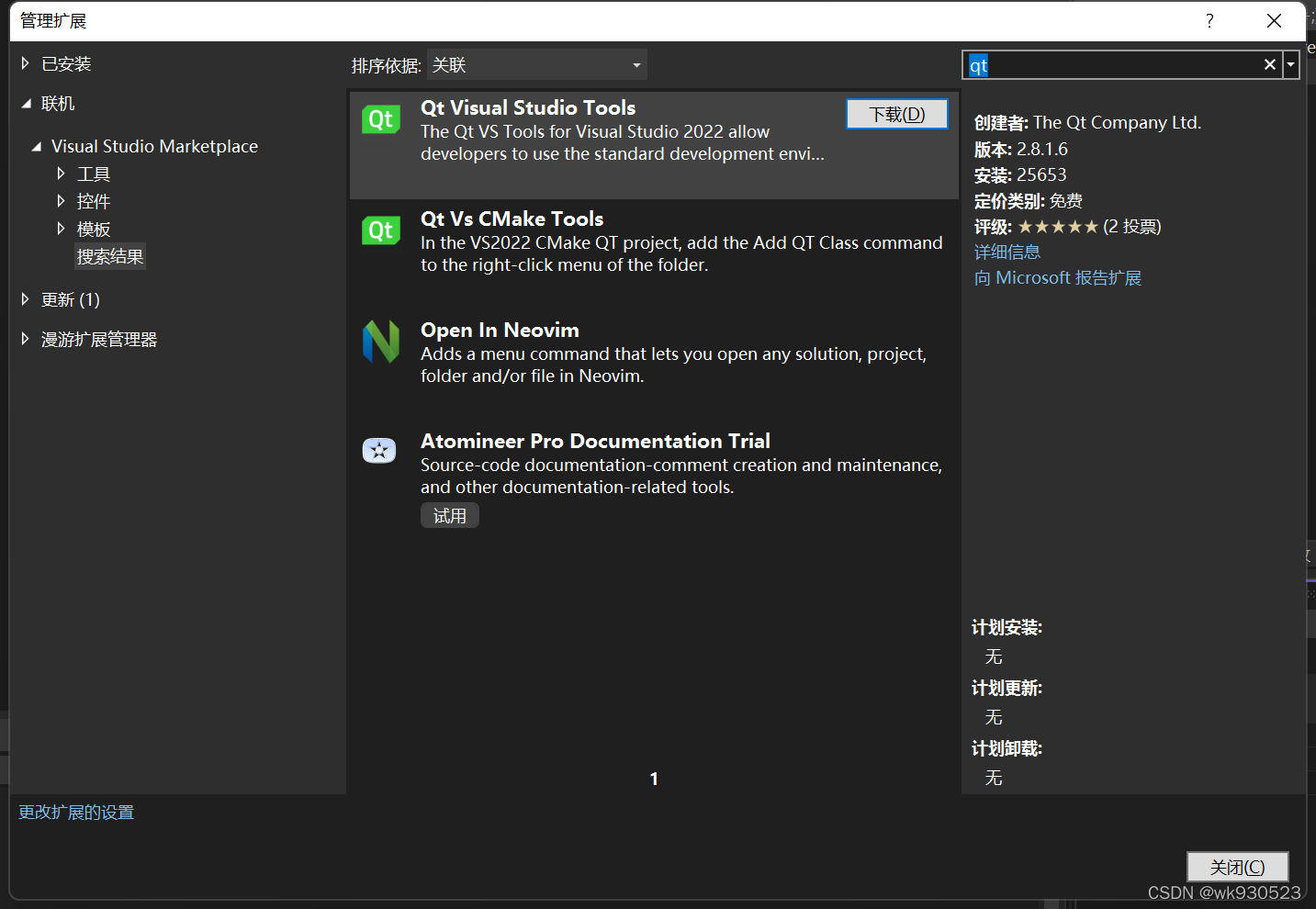Select the 更新 (1) tree label

[x=71, y=299]
